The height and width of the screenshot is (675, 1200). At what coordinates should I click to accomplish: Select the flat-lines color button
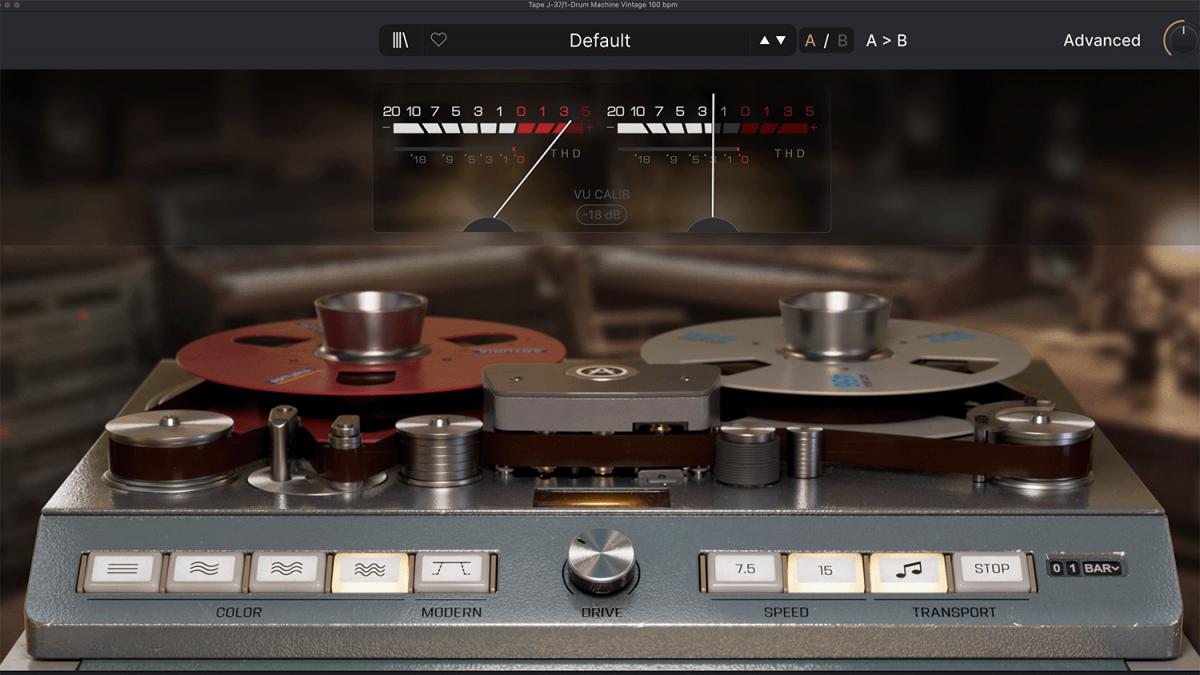click(x=123, y=571)
